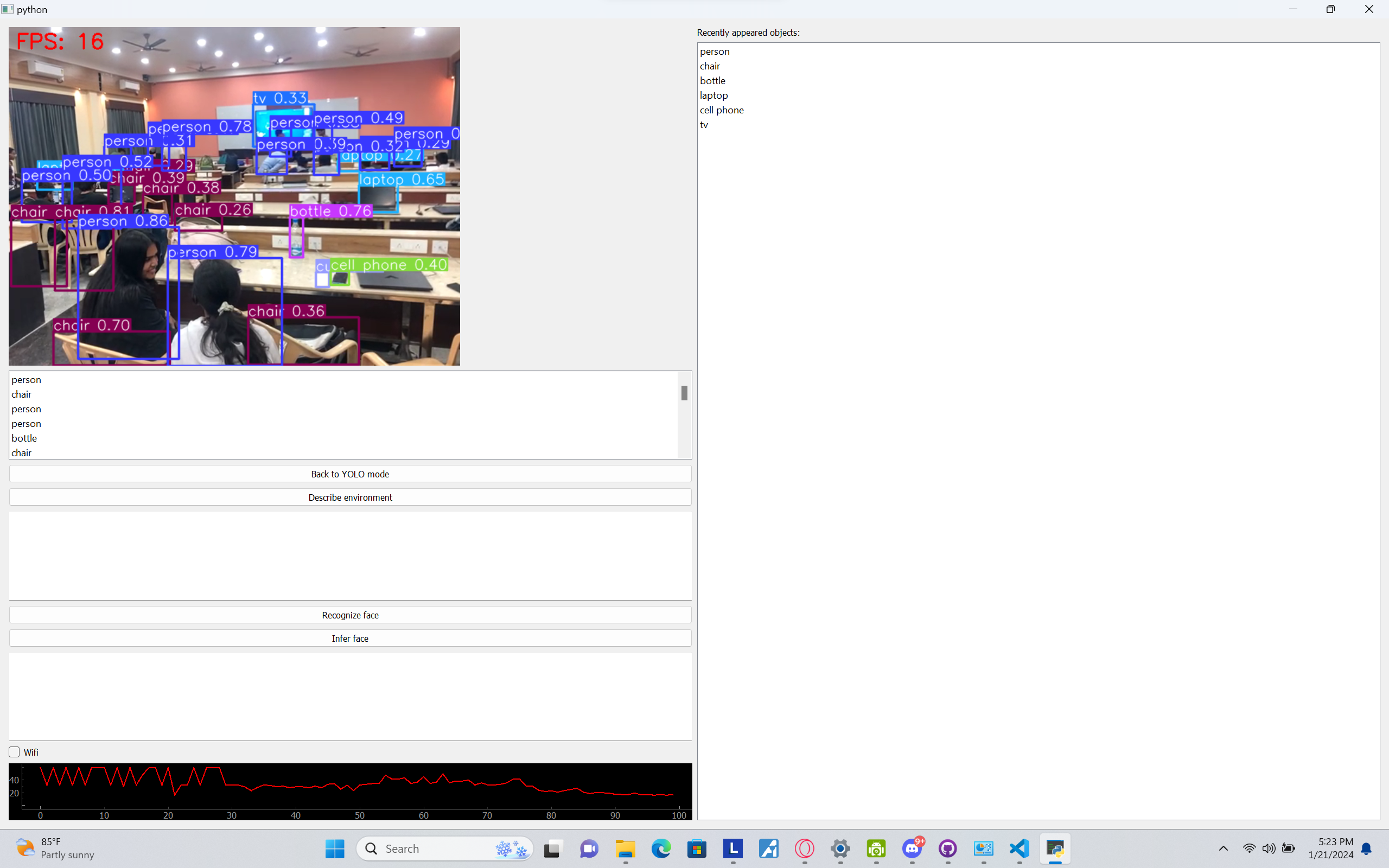
Task: Launch Opera GX browser from taskbar
Action: pos(804,848)
